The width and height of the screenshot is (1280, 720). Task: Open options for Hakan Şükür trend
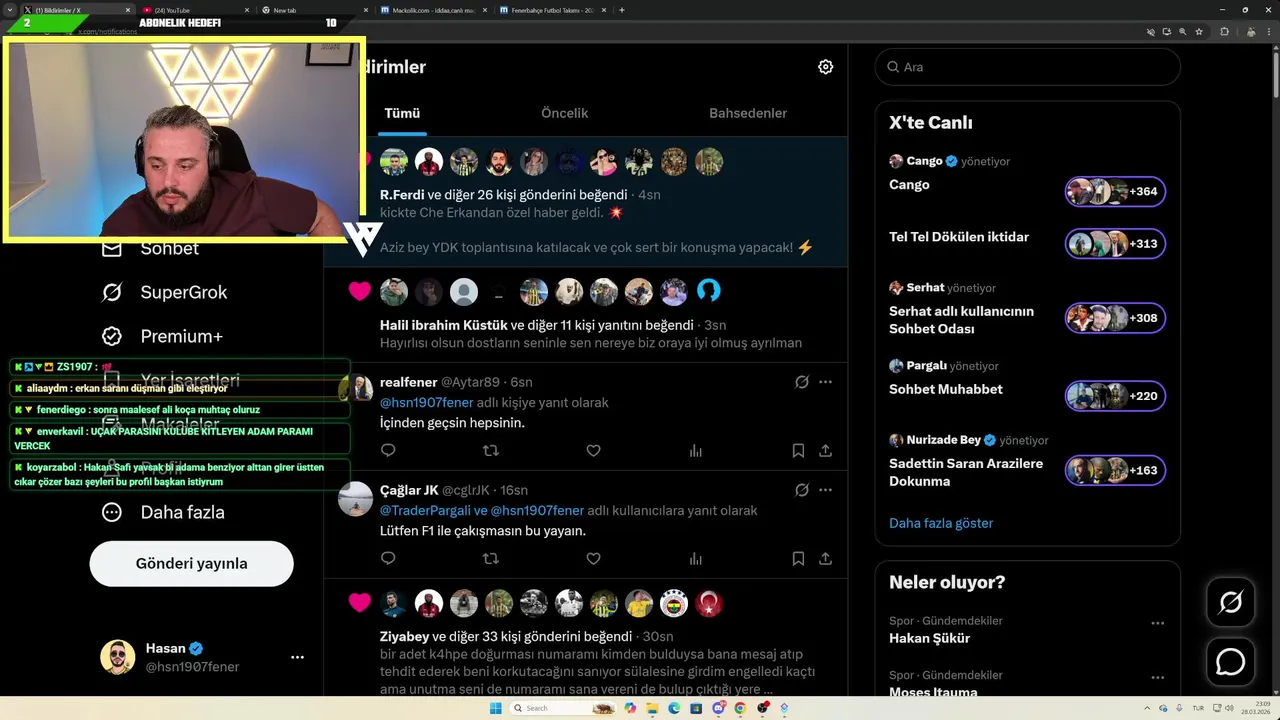pyautogui.click(x=1157, y=623)
